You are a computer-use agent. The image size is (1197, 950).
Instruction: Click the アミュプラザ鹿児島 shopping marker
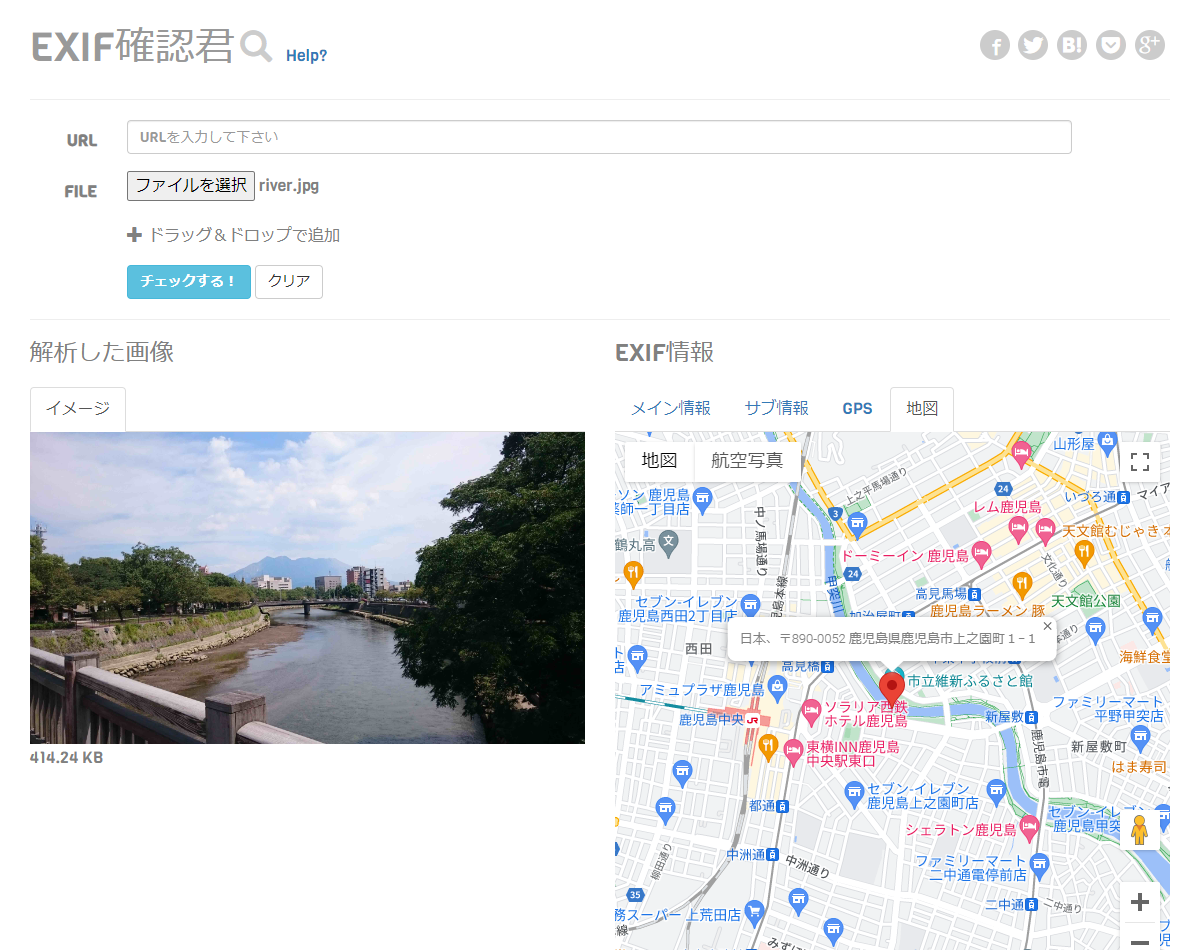[777, 687]
